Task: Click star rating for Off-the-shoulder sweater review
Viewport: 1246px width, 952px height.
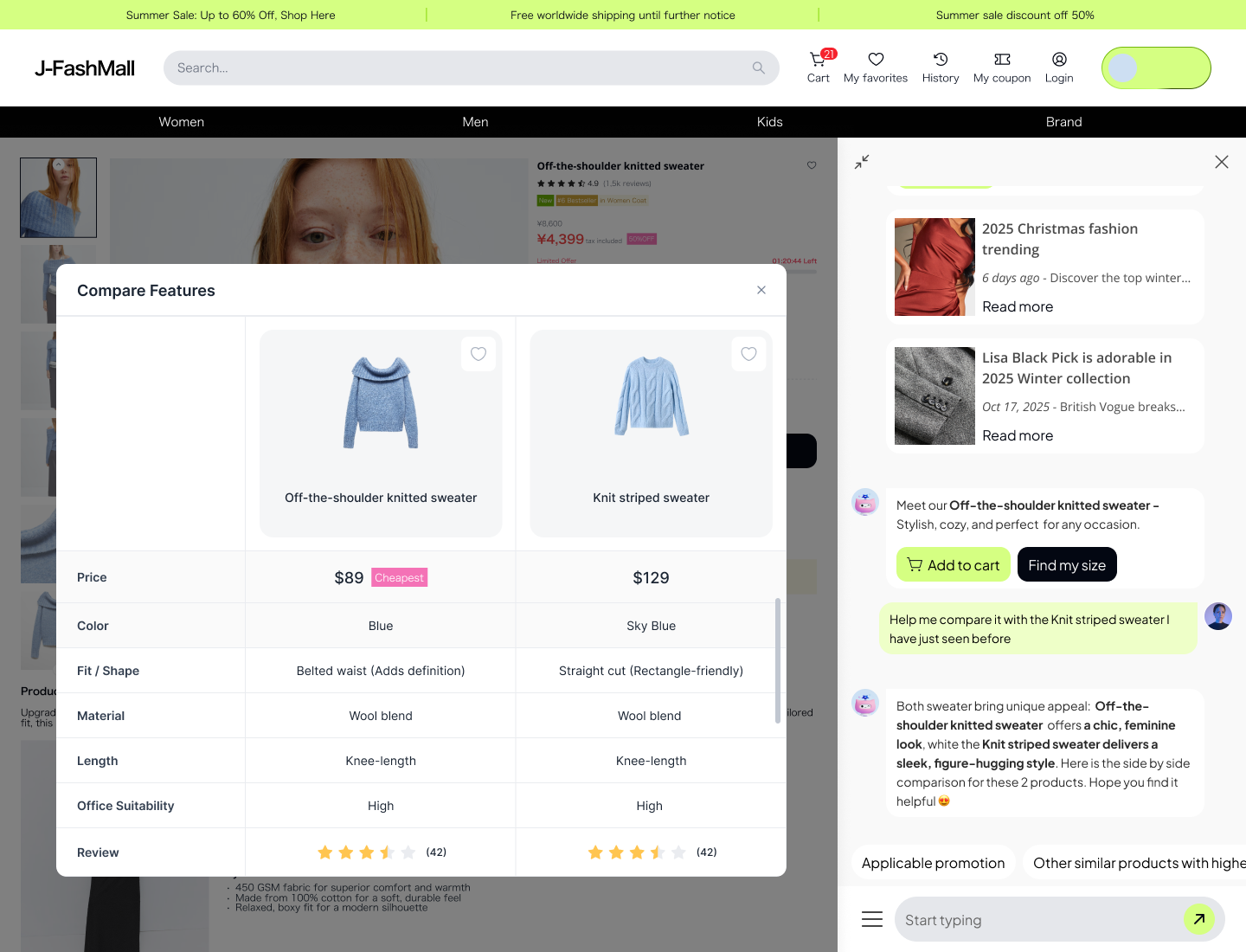Action: tap(367, 852)
